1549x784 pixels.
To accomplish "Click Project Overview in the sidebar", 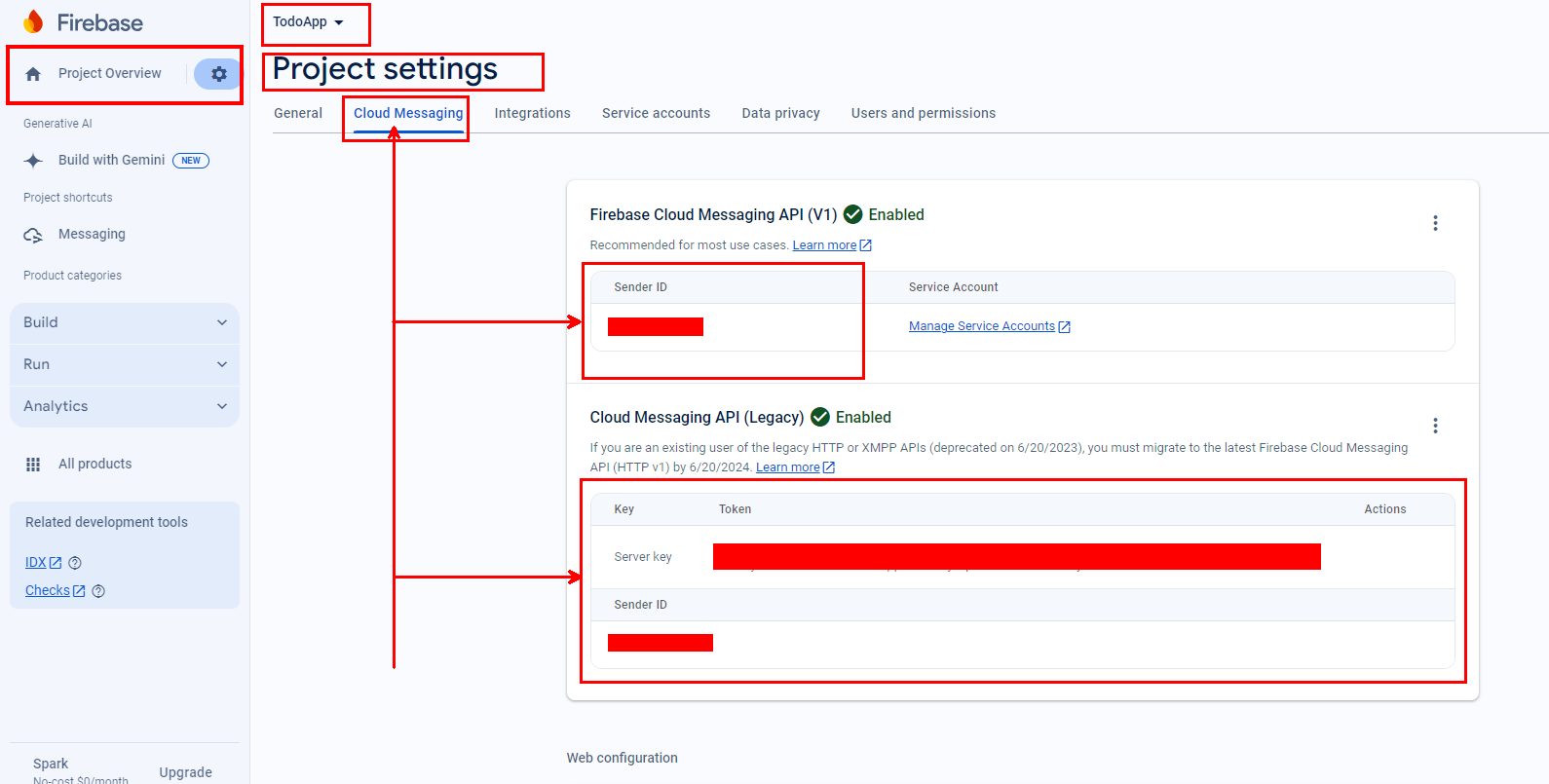I will click(x=110, y=73).
